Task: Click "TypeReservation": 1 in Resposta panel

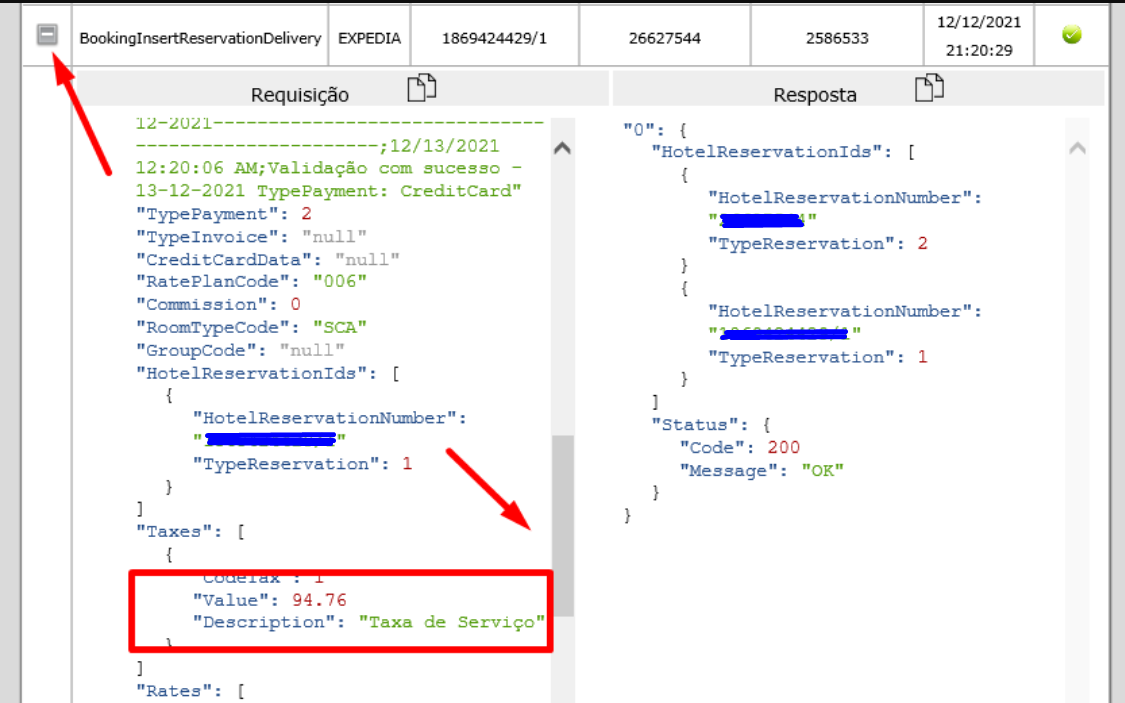Action: click(x=818, y=357)
